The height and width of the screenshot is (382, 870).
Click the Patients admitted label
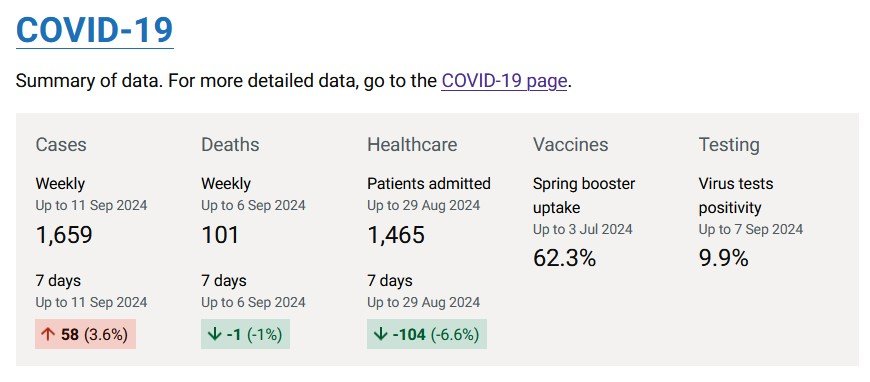(x=429, y=184)
